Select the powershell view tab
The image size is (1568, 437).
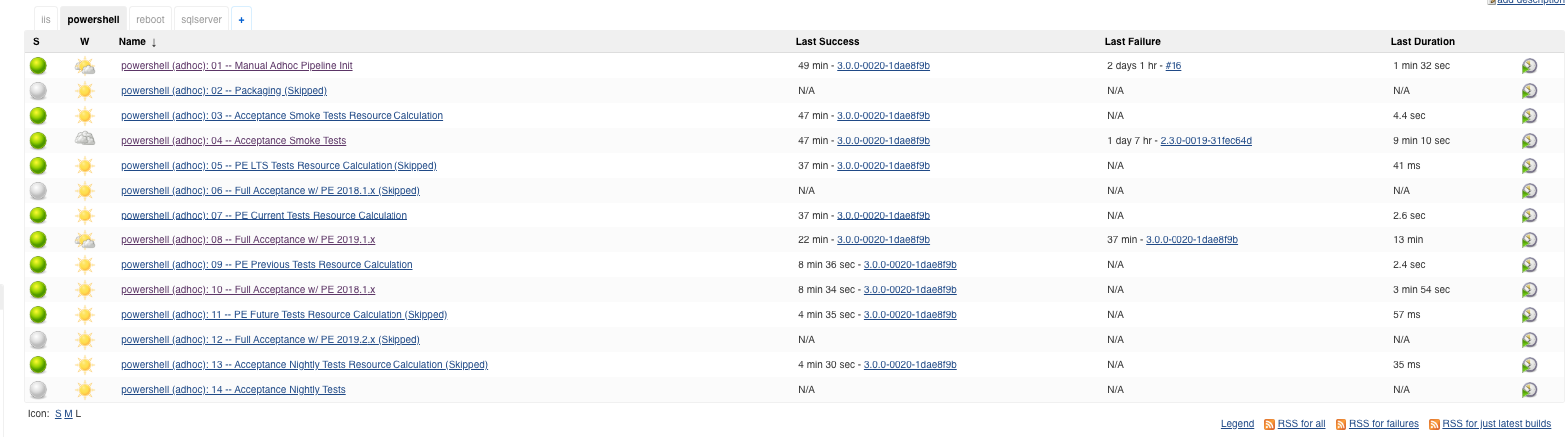[x=93, y=19]
